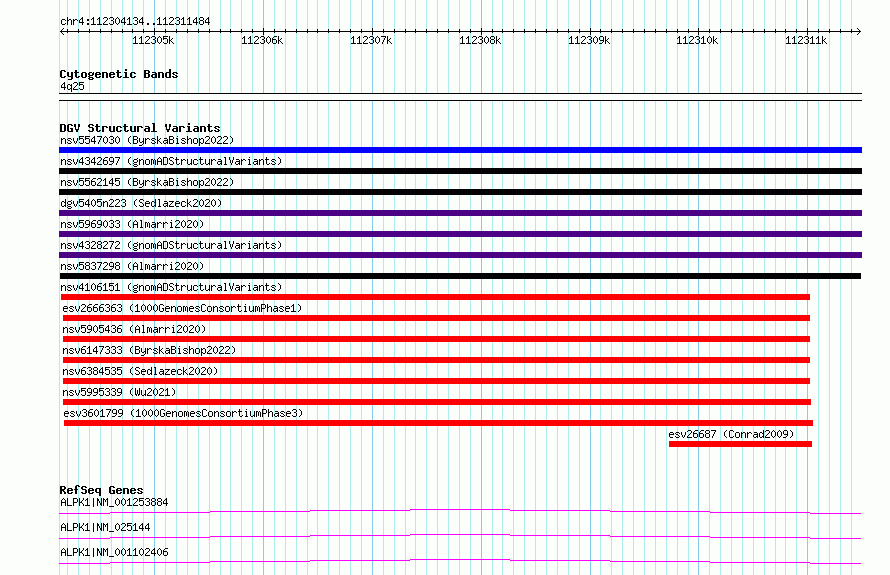This screenshot has height=575, width=890.
Task: Open variant nsv5995339 (Wu2021) label
Action: click(x=119, y=392)
